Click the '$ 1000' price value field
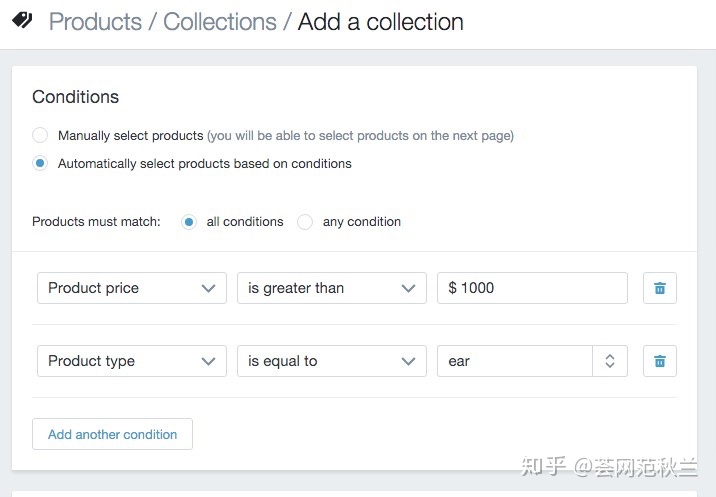This screenshot has width=716, height=497. pos(532,288)
